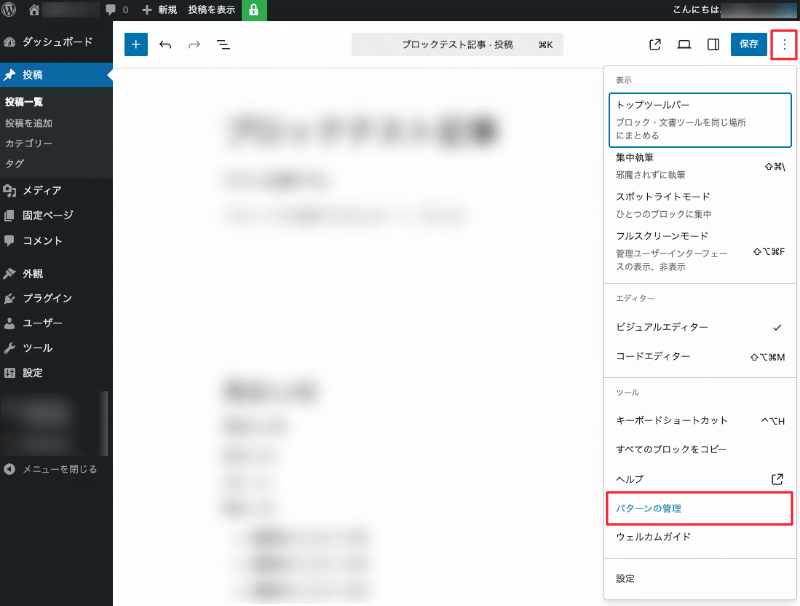Click the WordPress logo in the admin bar
The image size is (800, 606).
click(x=10, y=9)
